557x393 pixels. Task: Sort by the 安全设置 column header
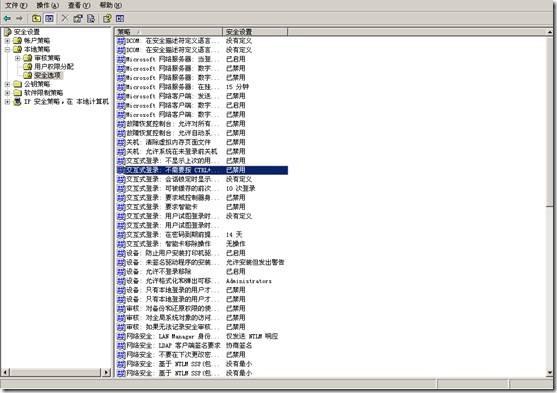point(255,32)
